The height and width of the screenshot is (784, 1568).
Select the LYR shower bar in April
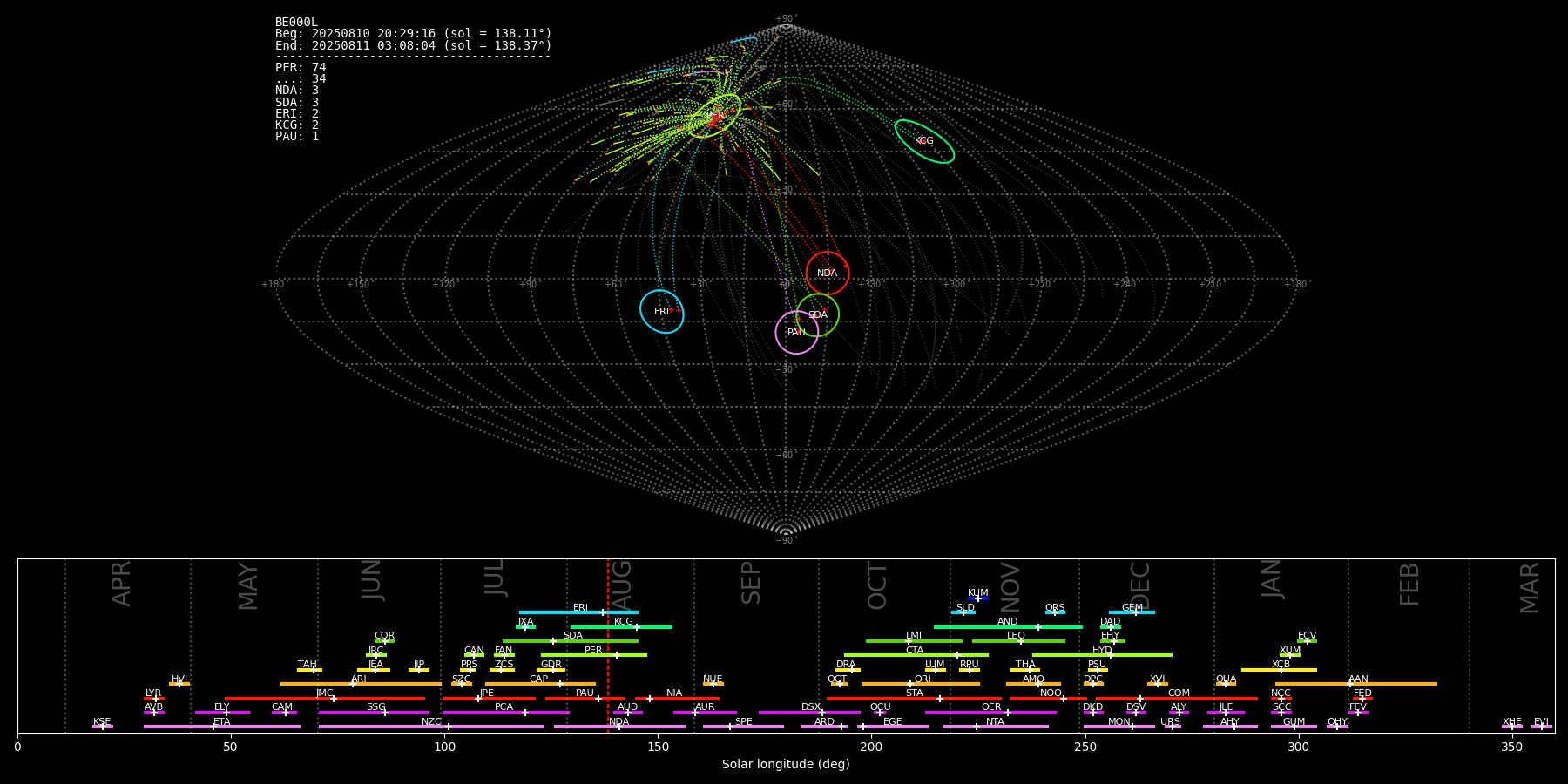click(x=154, y=698)
